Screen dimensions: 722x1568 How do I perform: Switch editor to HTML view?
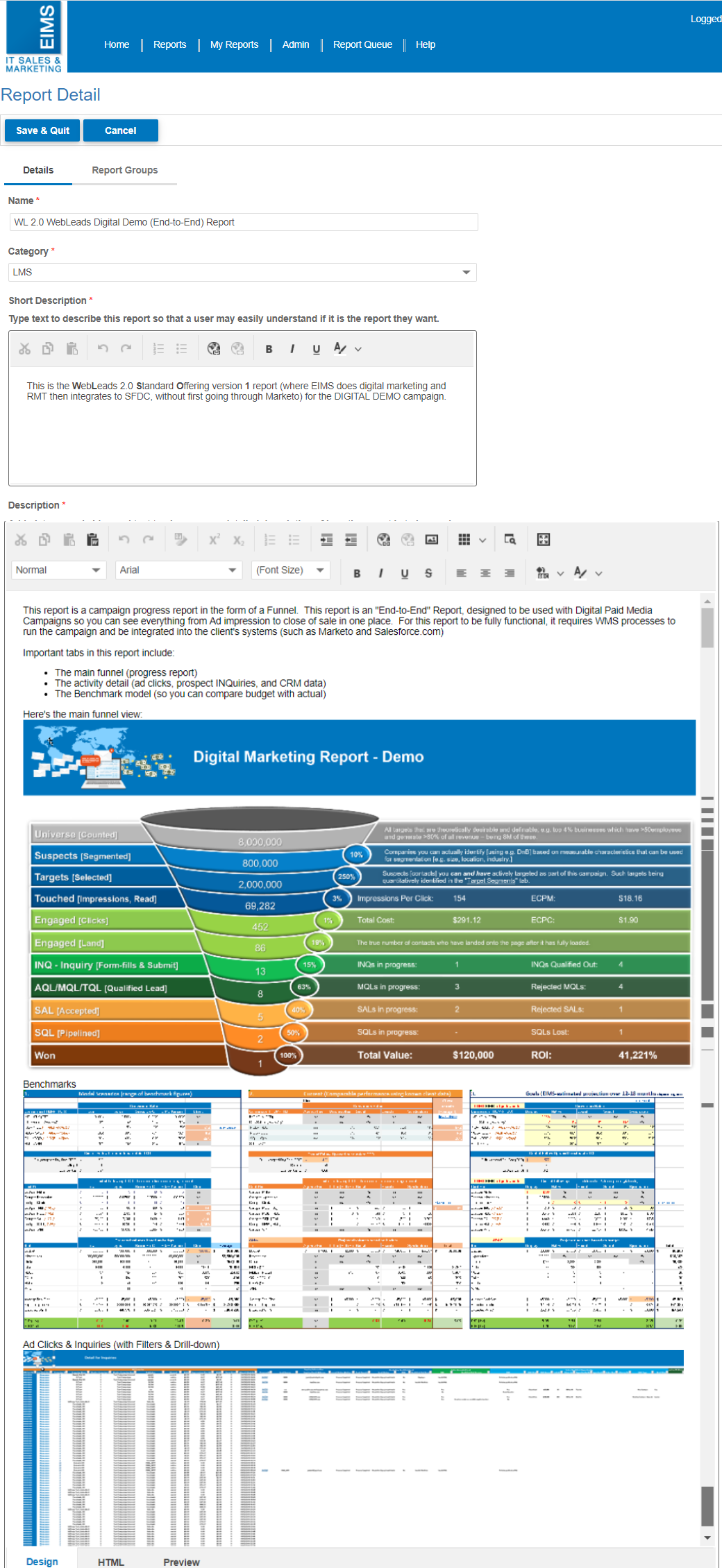point(111,1562)
